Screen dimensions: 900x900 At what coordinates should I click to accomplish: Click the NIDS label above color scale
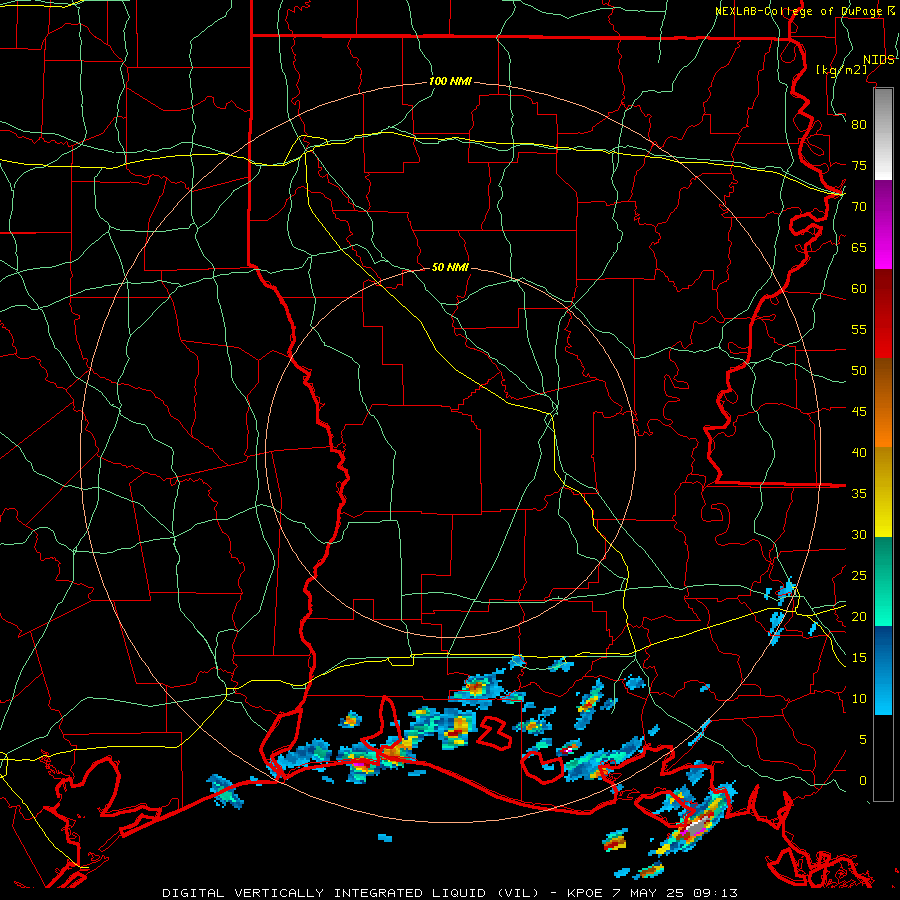click(879, 60)
